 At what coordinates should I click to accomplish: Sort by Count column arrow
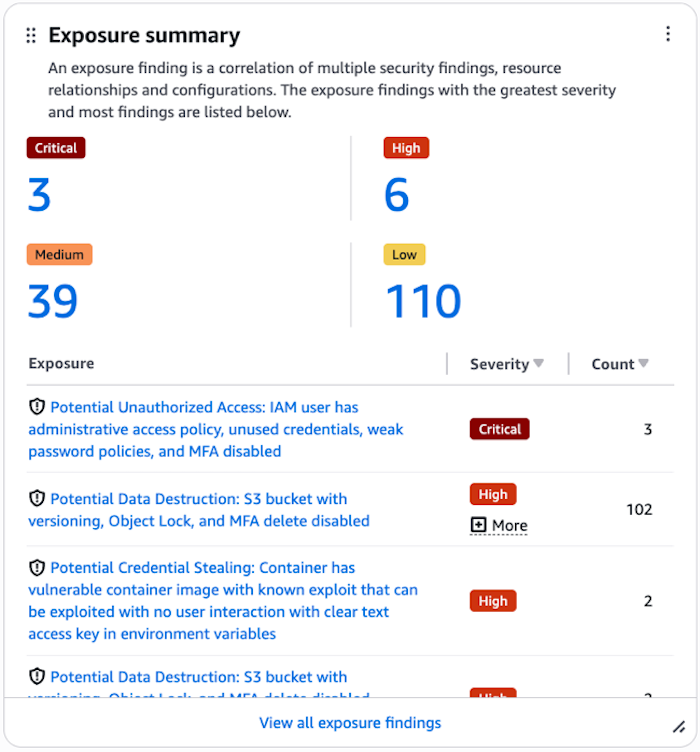click(644, 364)
